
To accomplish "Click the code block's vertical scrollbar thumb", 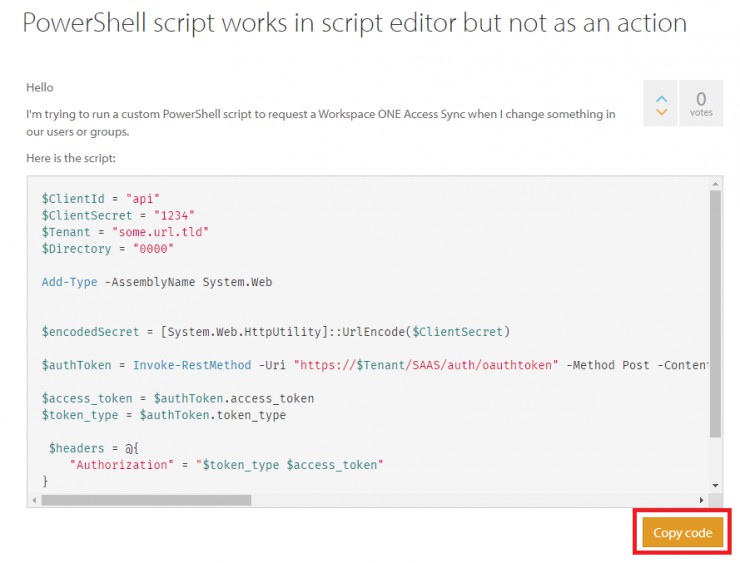I will [x=715, y=314].
